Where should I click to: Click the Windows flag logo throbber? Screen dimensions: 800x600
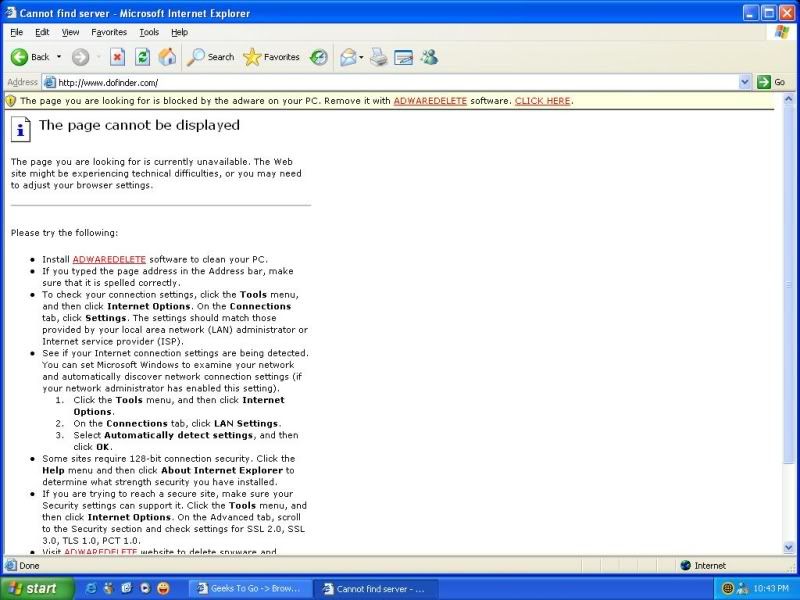point(782,32)
